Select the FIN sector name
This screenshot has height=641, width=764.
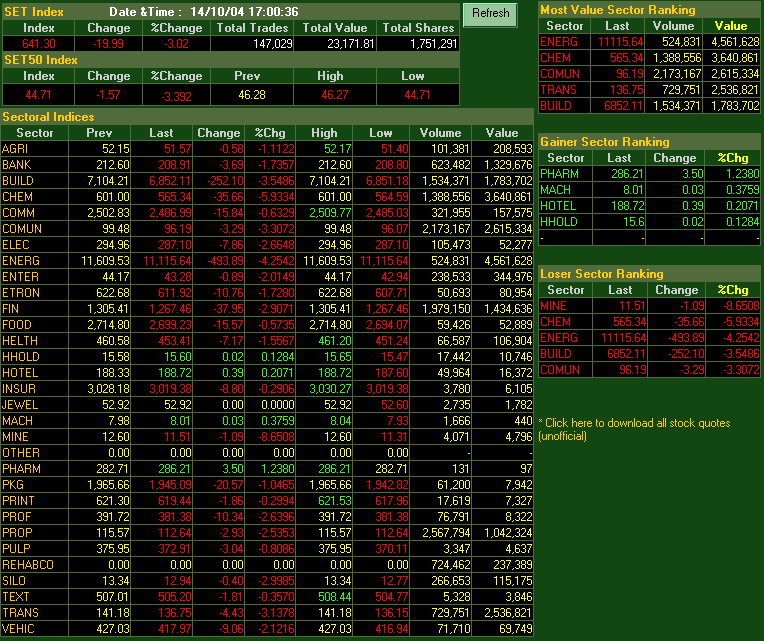[x=11, y=309]
